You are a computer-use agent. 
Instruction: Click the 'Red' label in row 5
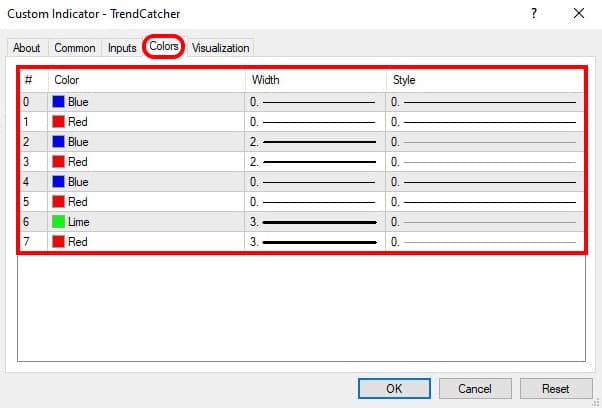click(78, 202)
